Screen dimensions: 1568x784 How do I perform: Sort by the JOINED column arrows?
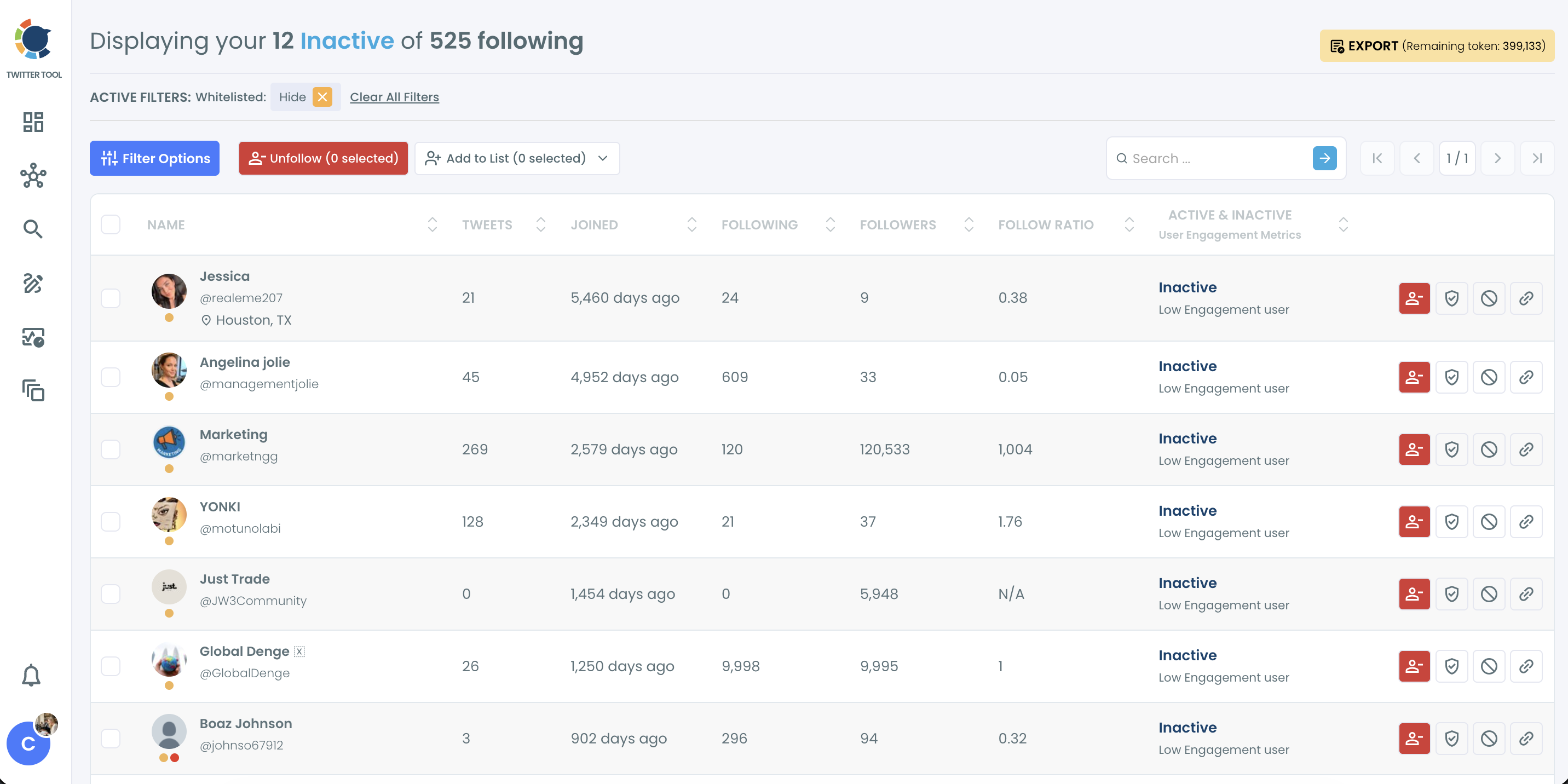[691, 224]
